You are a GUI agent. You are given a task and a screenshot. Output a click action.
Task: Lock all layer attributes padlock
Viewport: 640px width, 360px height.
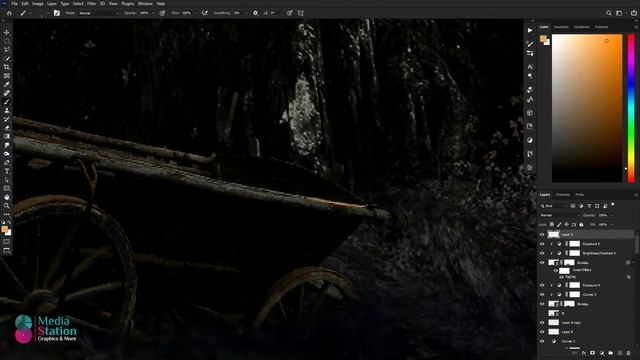[581, 224]
